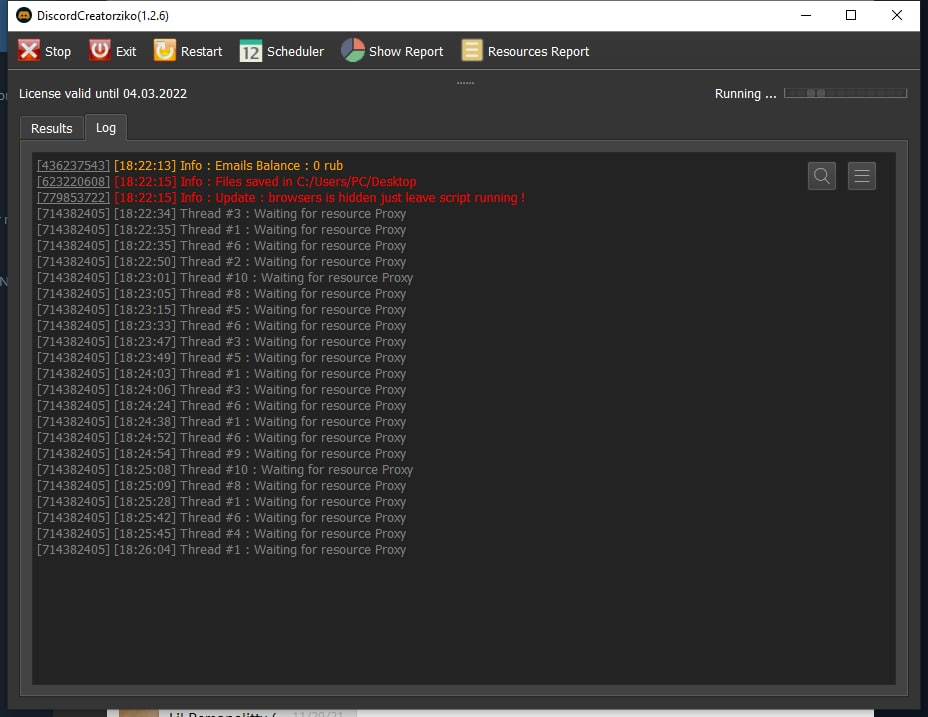Click the 18:25:45 Thread #4 log line
The width and height of the screenshot is (928, 717).
(221, 533)
